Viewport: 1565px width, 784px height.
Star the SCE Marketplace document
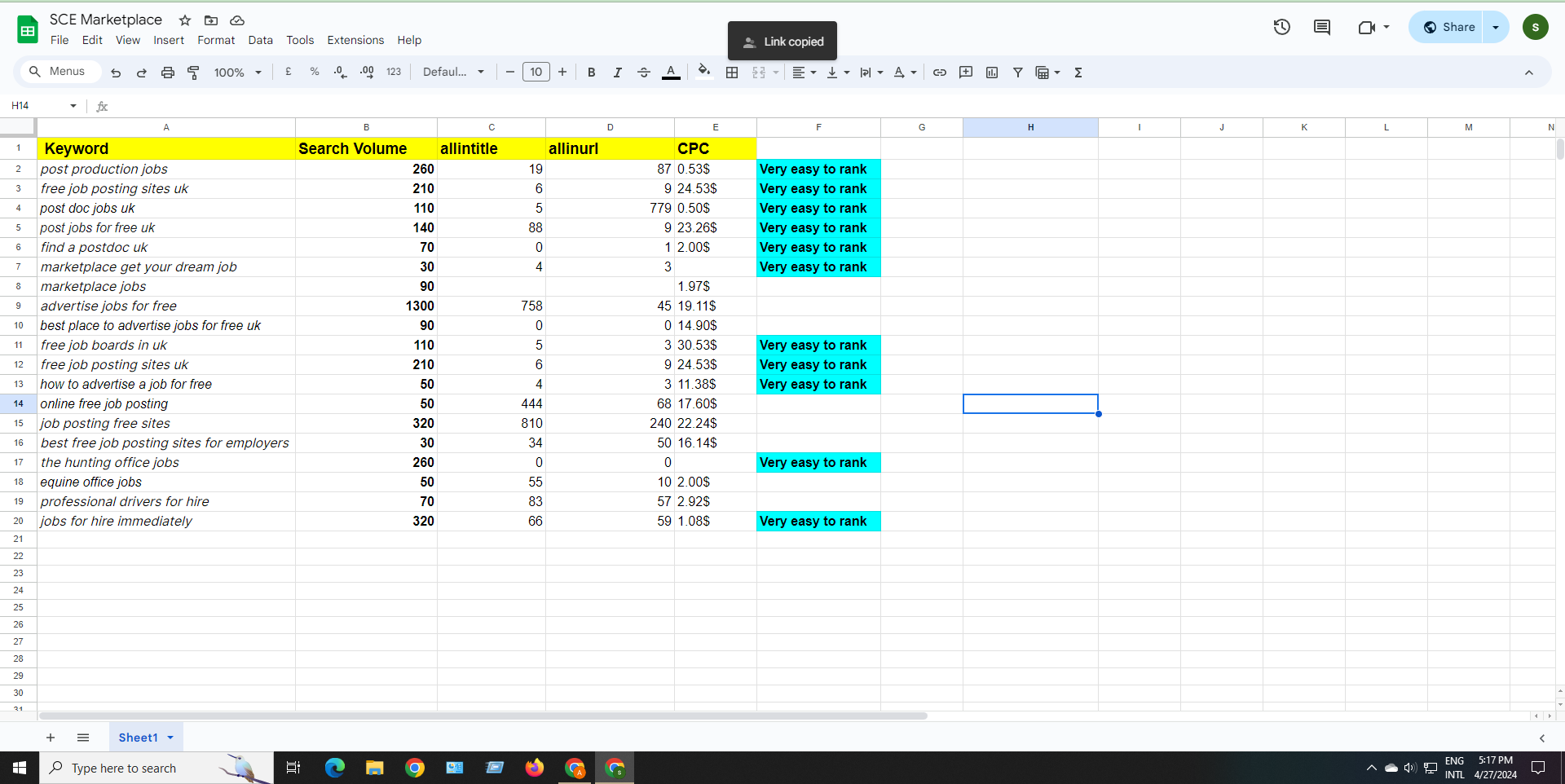click(185, 20)
